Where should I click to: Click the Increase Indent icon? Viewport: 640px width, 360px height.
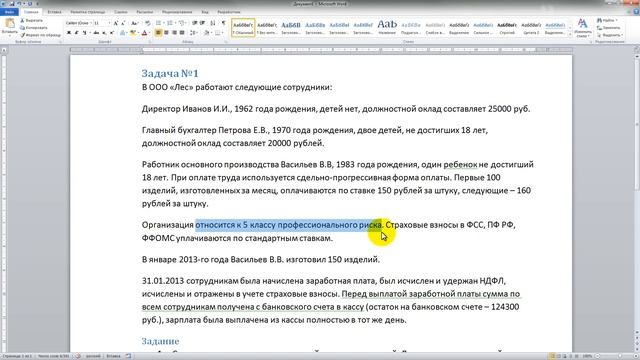[202, 23]
